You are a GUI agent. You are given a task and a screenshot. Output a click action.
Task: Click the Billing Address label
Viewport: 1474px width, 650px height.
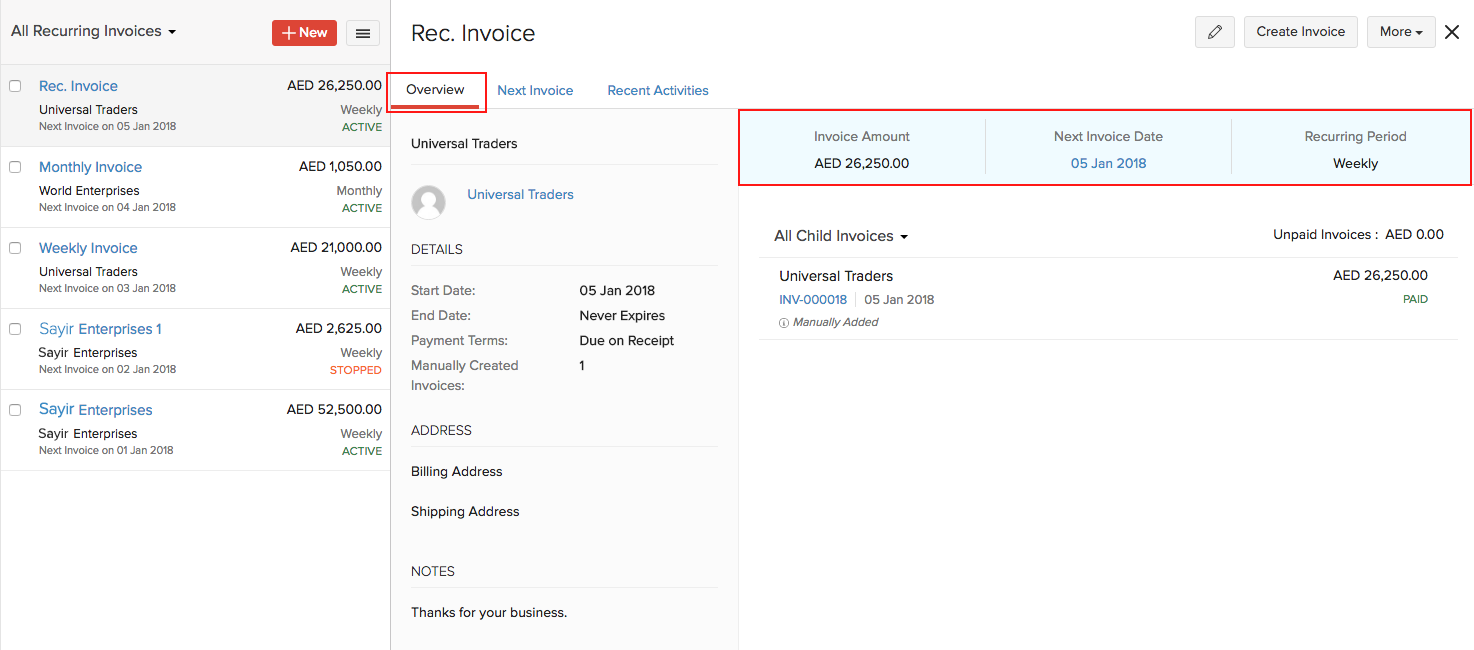[457, 472]
